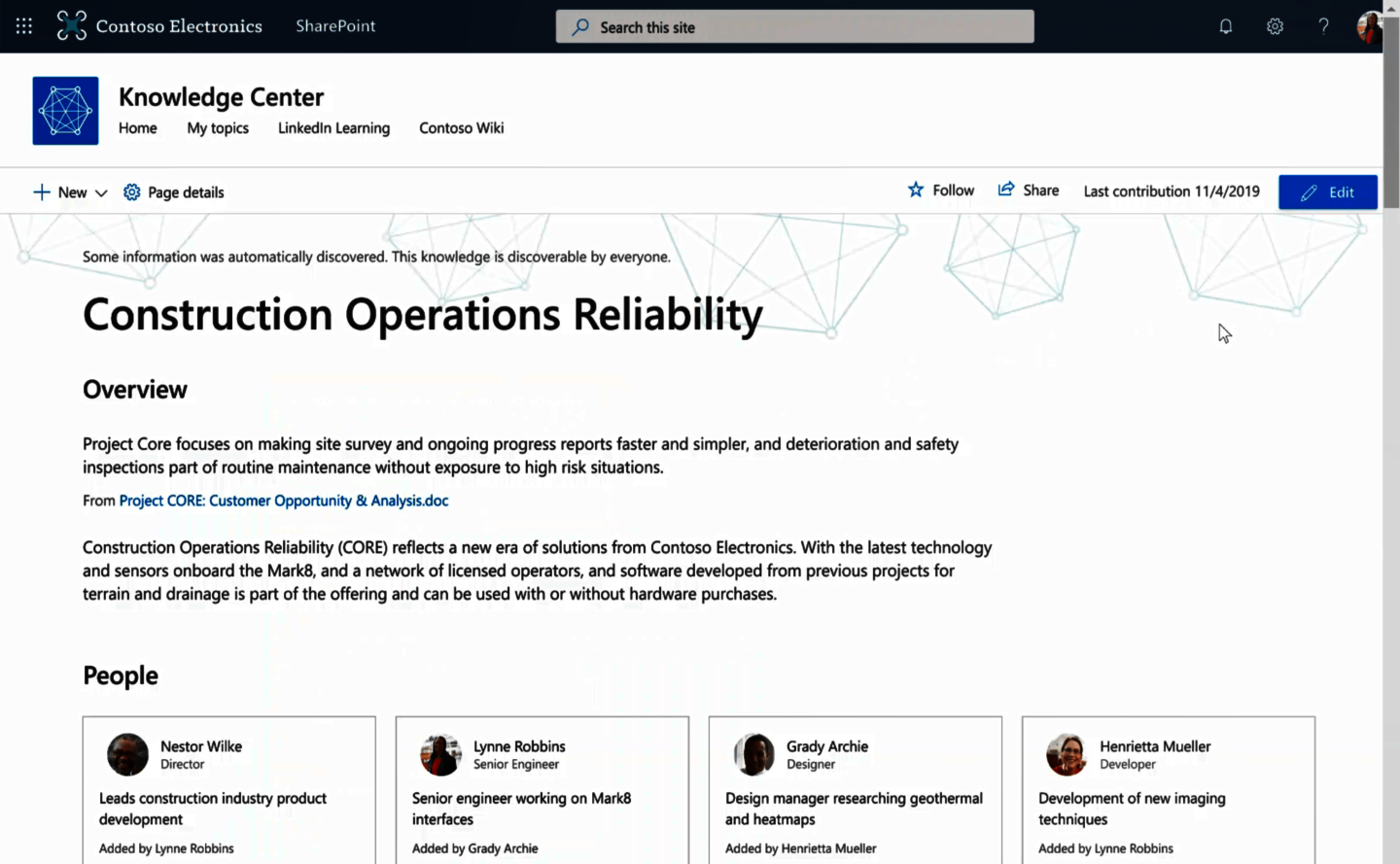Image resolution: width=1400 pixels, height=864 pixels.
Task: Click the Share label
Action: pyautogui.click(x=1040, y=190)
